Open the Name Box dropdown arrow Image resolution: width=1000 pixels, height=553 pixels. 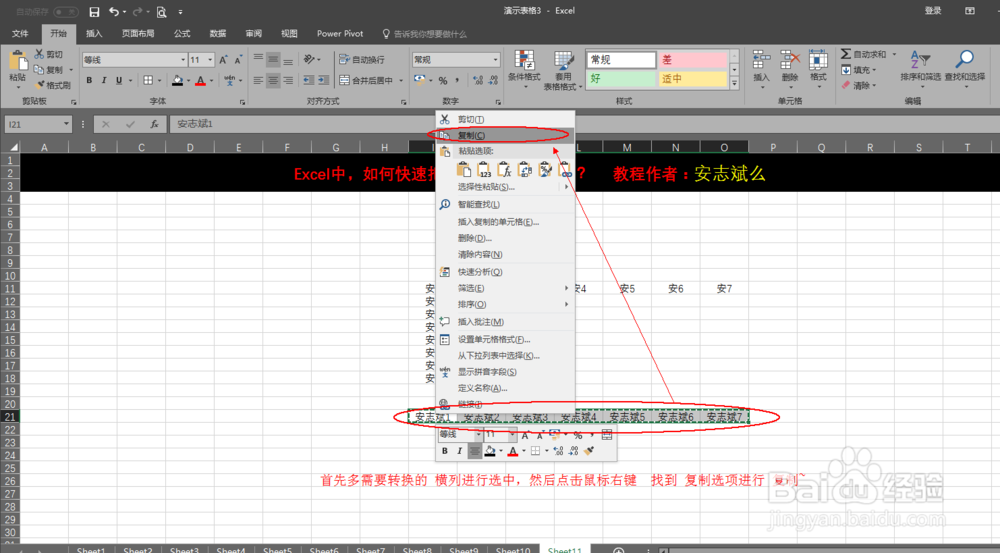(66, 124)
